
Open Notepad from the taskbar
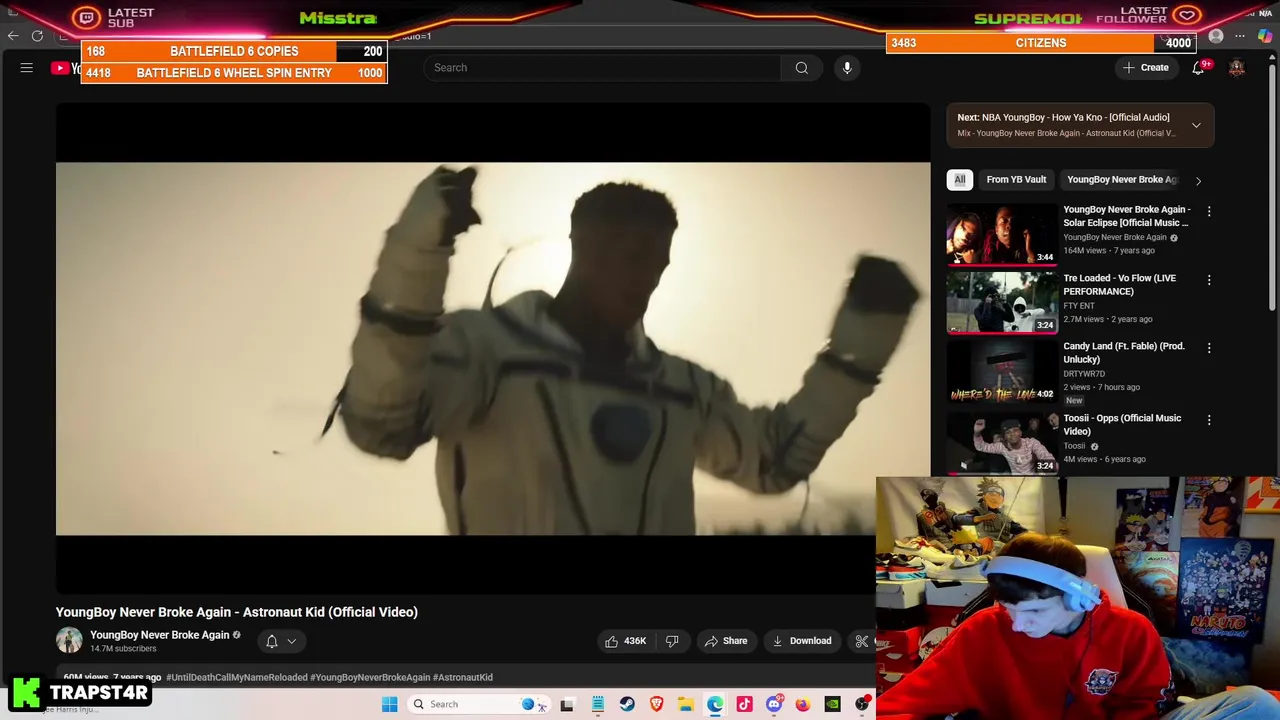pyautogui.click(x=598, y=704)
